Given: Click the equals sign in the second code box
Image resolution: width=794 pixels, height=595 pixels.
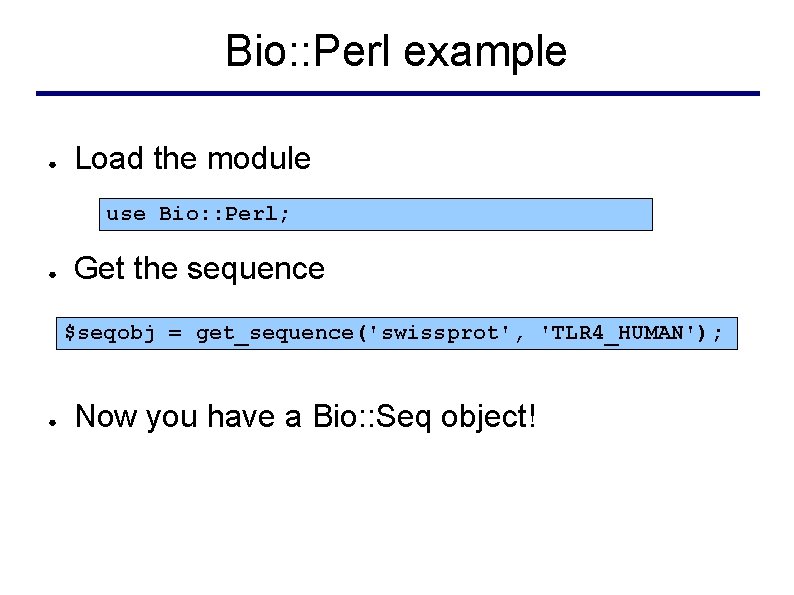Looking at the screenshot, I should tap(175, 332).
